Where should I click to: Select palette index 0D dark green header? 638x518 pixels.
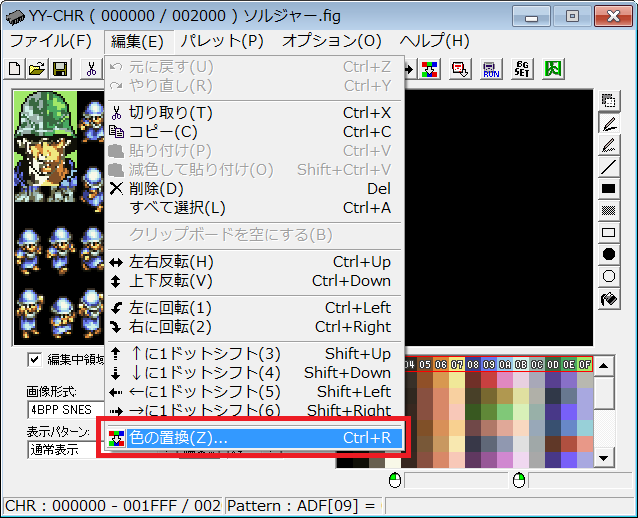553,365
